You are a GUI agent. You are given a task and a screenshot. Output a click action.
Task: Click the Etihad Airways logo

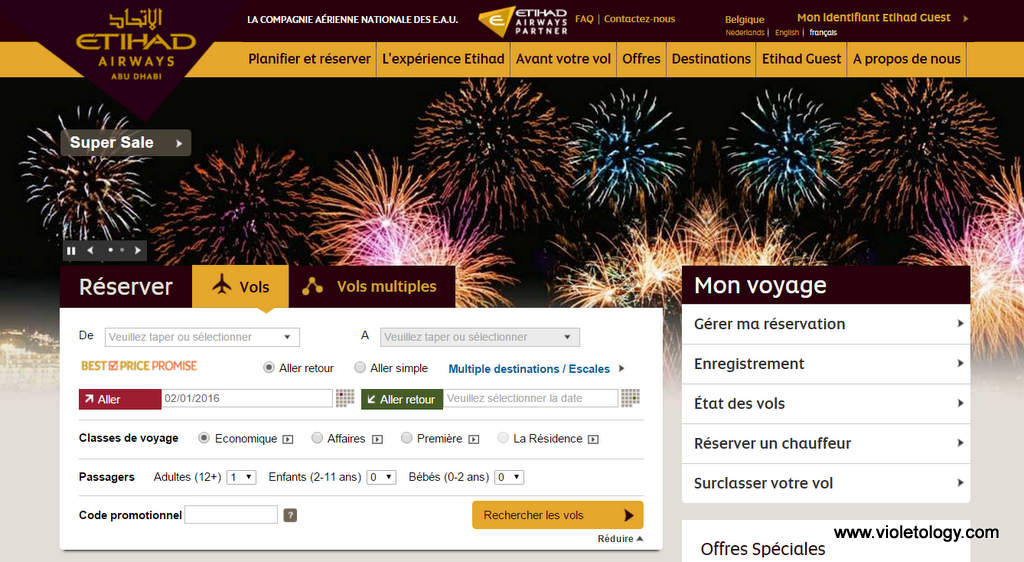click(x=136, y=44)
